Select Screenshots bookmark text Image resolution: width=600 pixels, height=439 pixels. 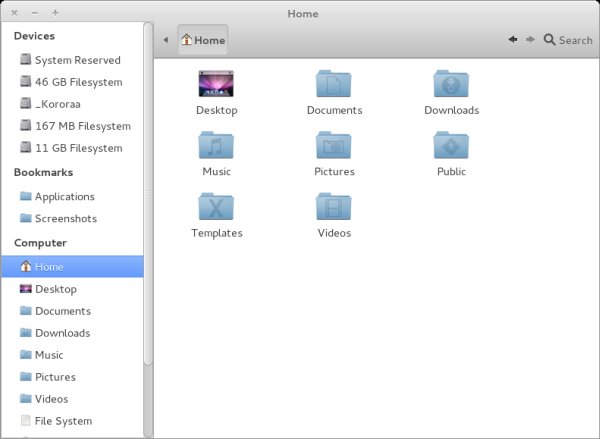pyautogui.click(x=66, y=219)
